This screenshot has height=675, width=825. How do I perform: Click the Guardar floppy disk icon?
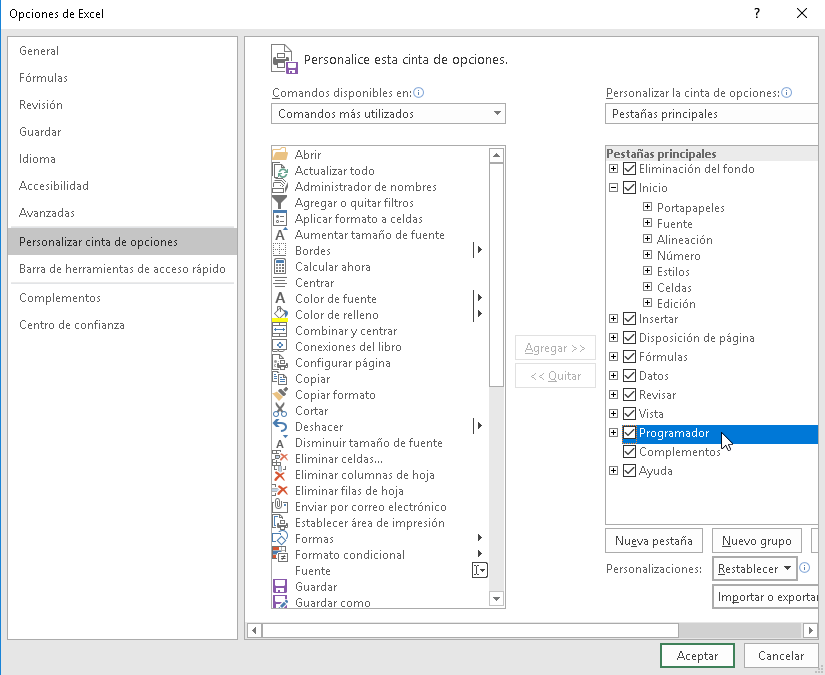280,586
